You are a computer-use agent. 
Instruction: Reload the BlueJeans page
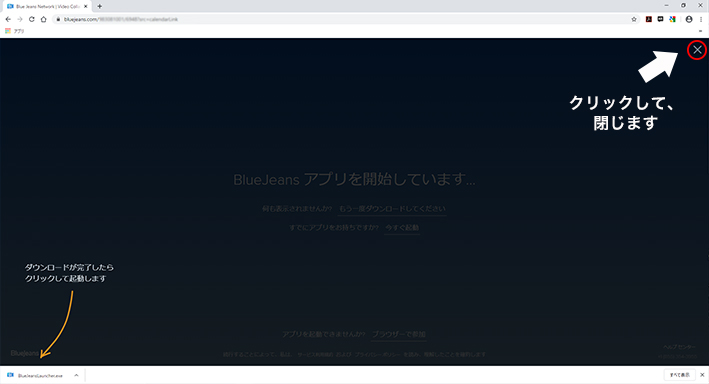32,19
